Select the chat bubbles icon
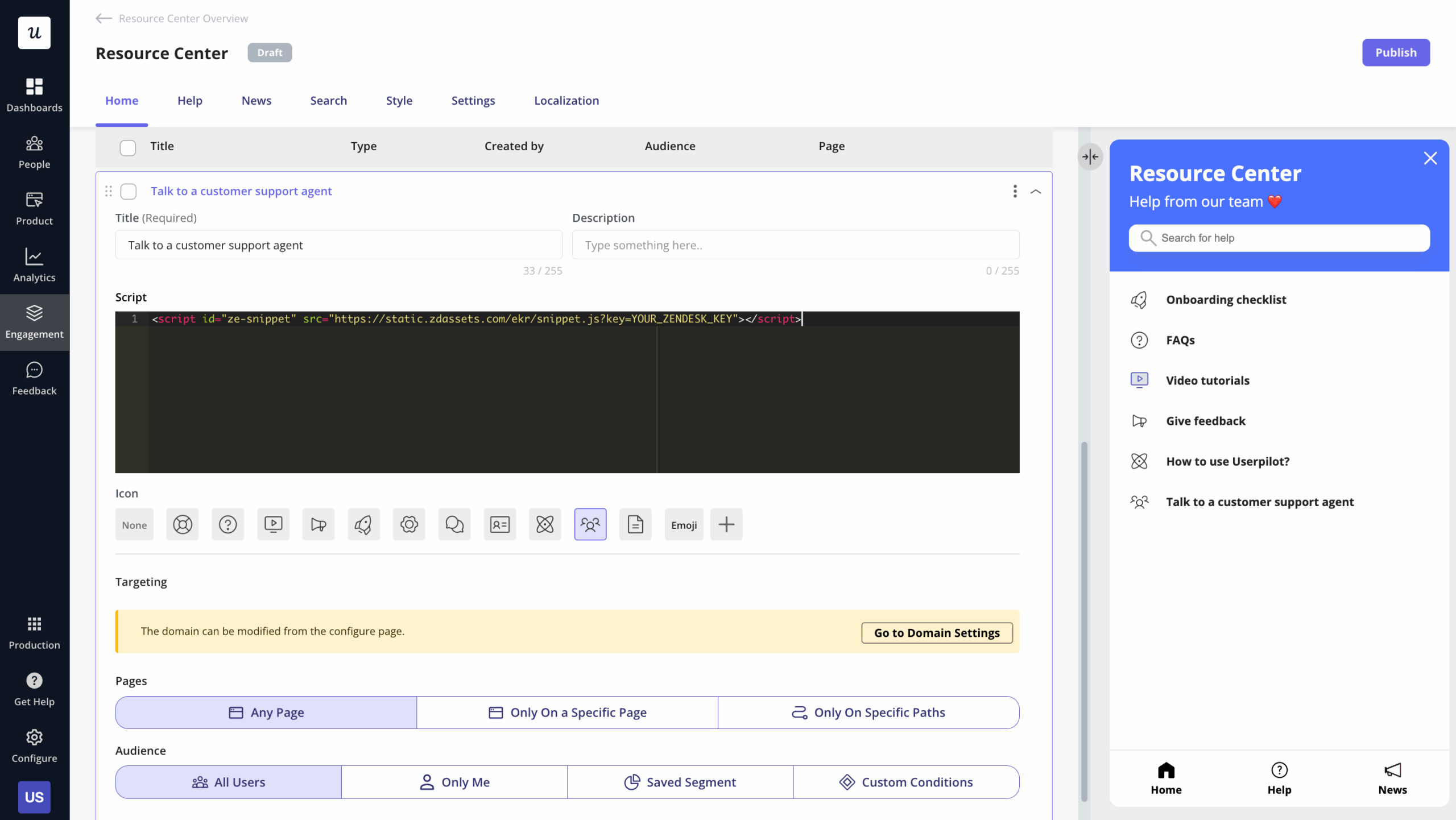Viewport: 1456px width, 820px height. (454, 524)
